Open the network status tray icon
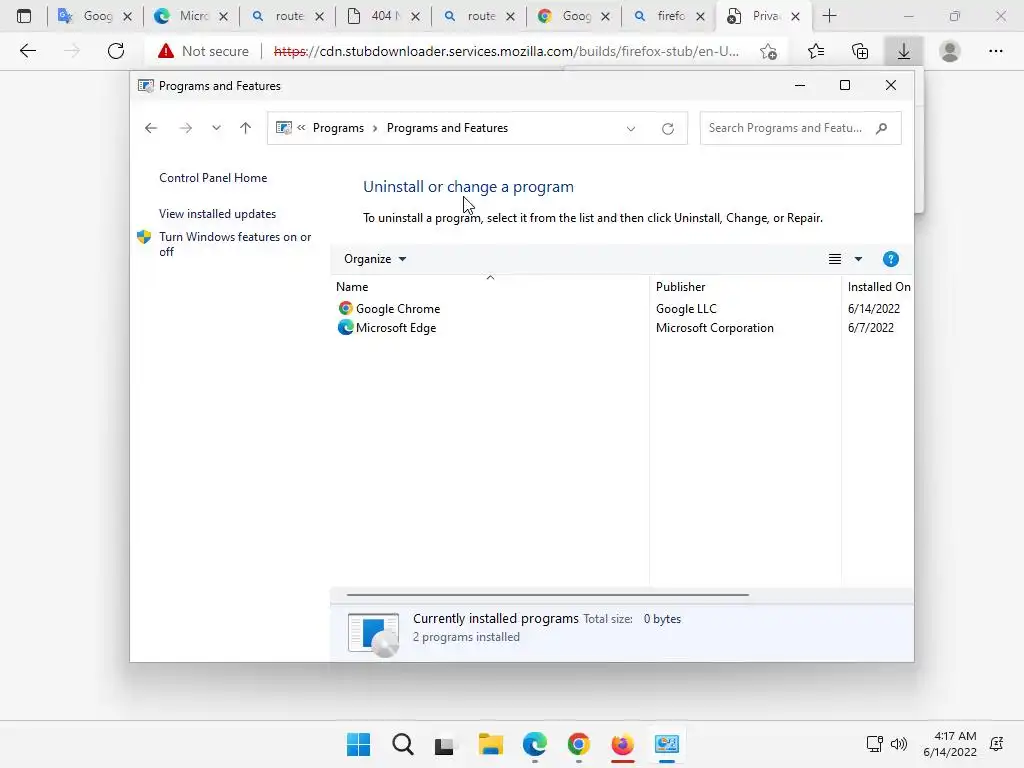Screen dimensions: 1024x768 (874, 744)
